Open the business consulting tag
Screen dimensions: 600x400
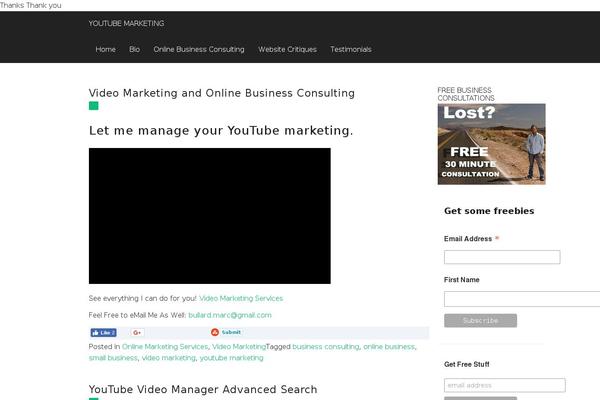pyautogui.click(x=326, y=346)
